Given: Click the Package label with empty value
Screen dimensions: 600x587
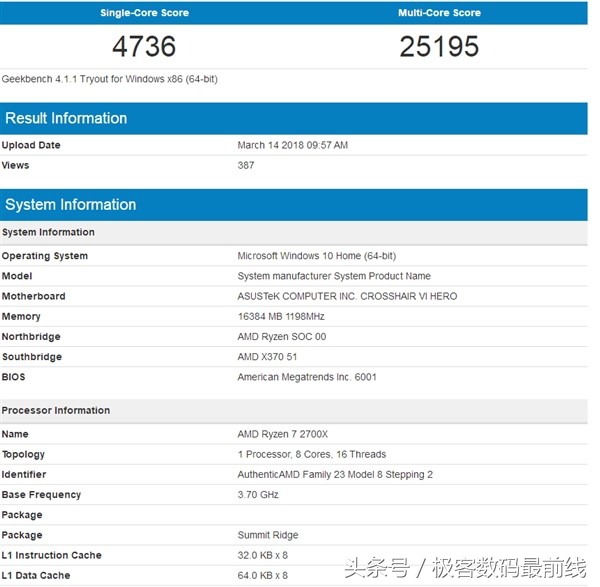Looking at the screenshot, I should (x=22, y=515).
